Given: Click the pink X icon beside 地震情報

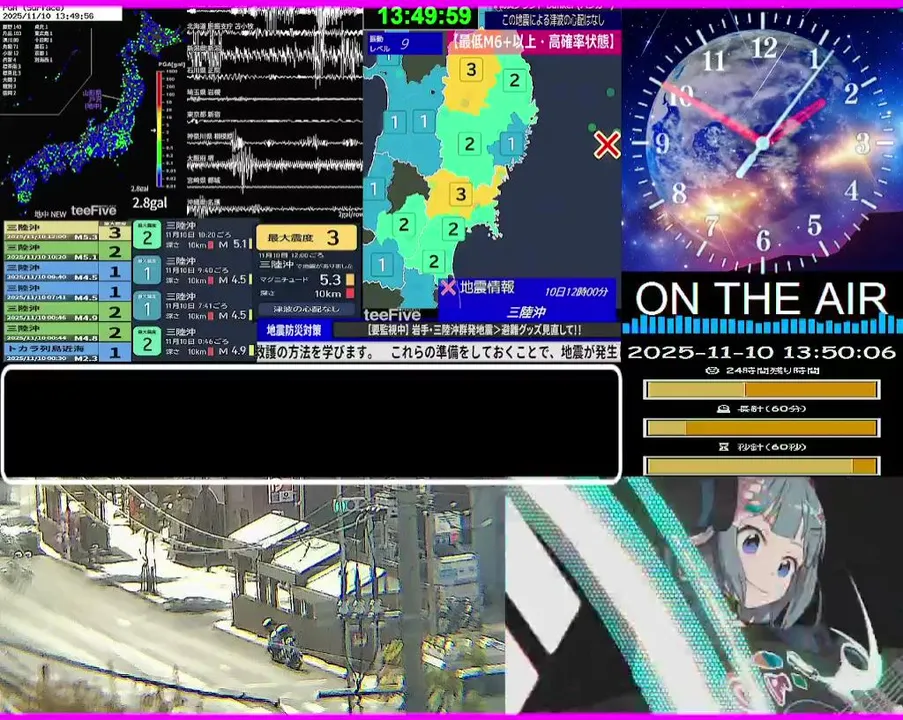Looking at the screenshot, I should tap(448, 287).
